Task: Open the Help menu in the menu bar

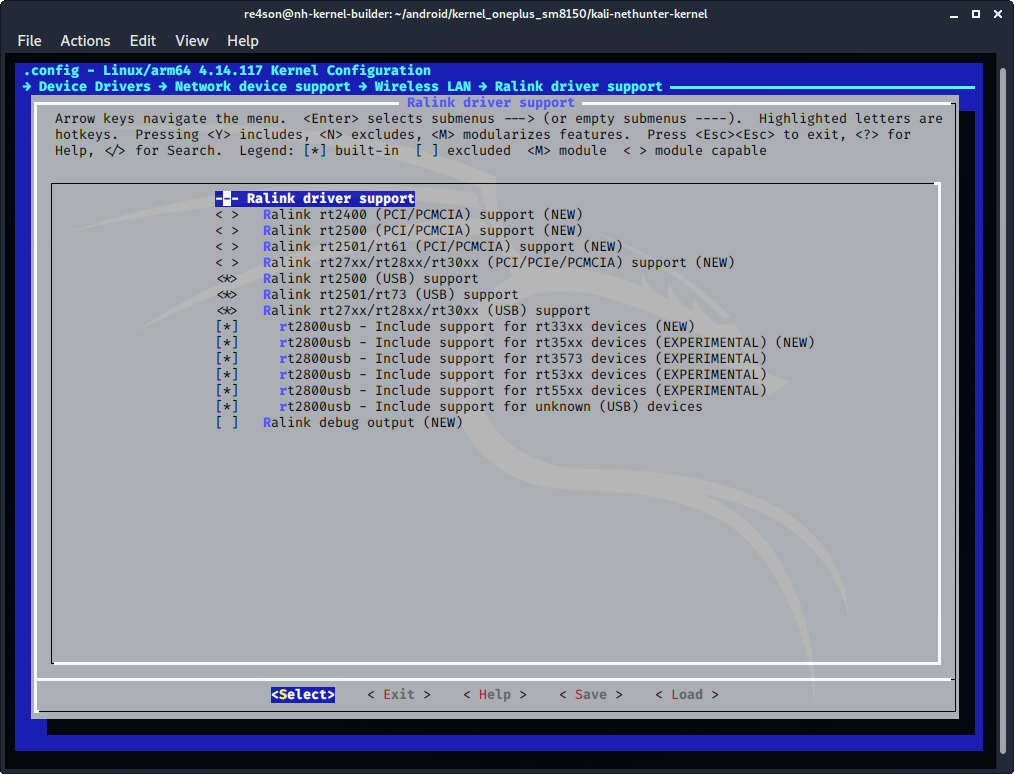Action: [x=242, y=41]
